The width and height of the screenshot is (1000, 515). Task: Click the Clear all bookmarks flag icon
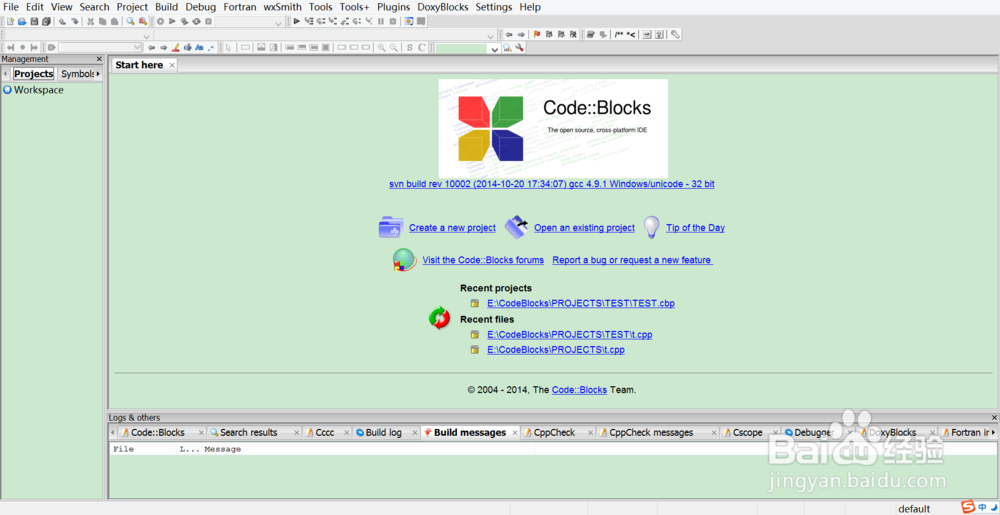(573, 34)
